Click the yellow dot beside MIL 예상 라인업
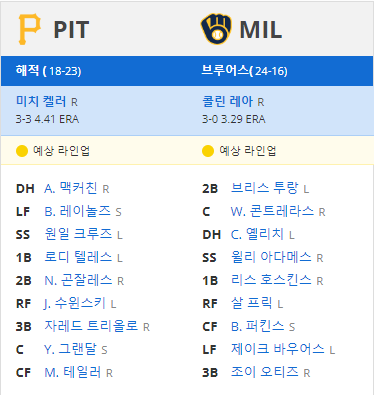Viewport: 374px width, 395px height. (208, 151)
